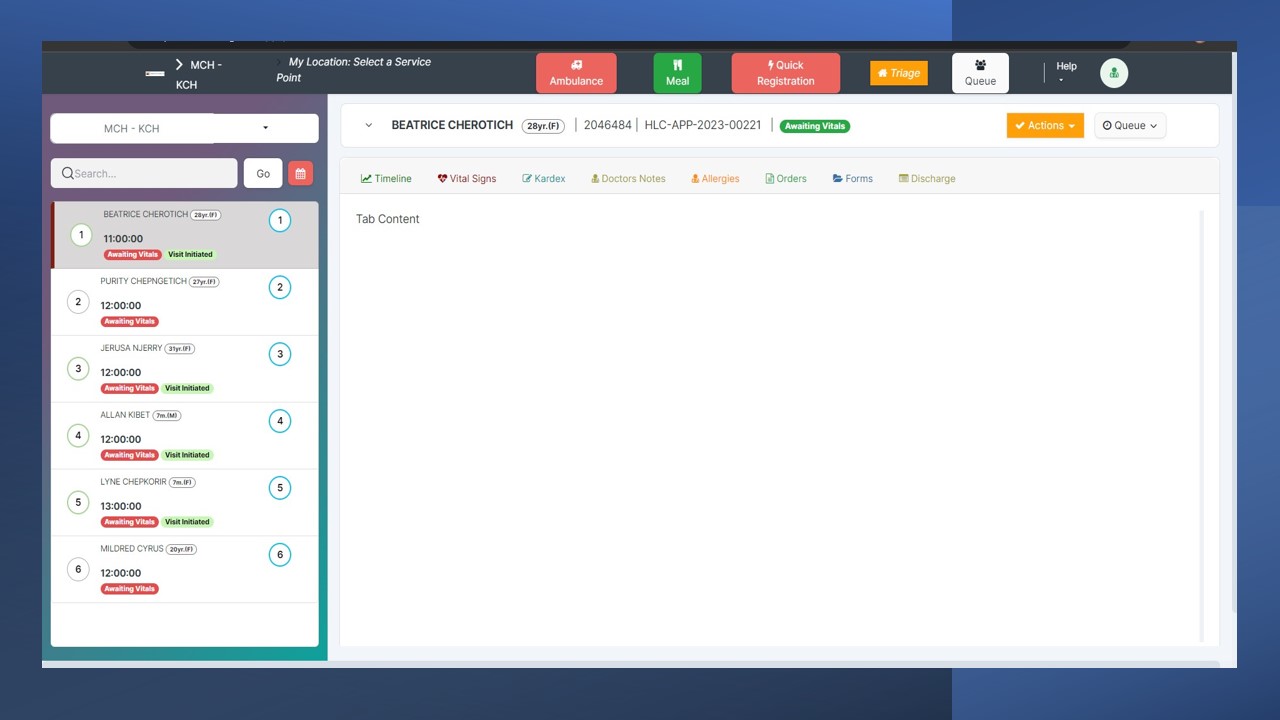Click Awaiting Vitals badge under Mildred Cyrus

click(130, 588)
